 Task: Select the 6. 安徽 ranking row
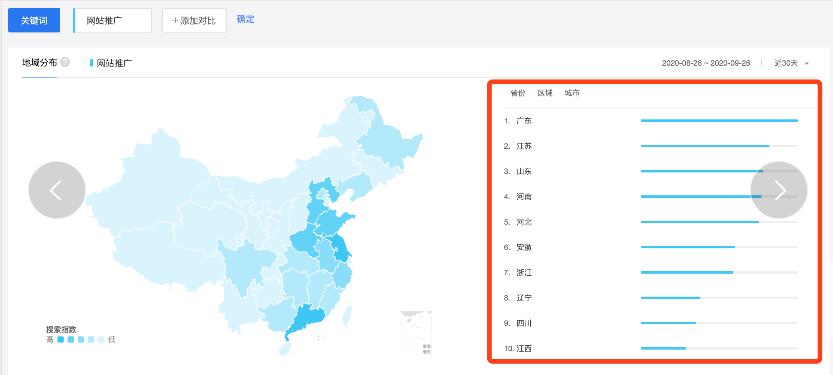click(x=651, y=247)
